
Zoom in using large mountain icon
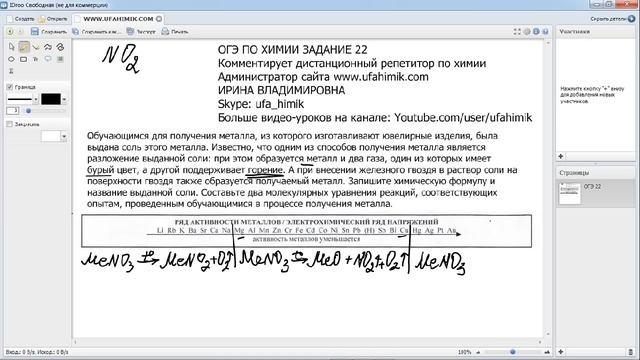pos(547,352)
